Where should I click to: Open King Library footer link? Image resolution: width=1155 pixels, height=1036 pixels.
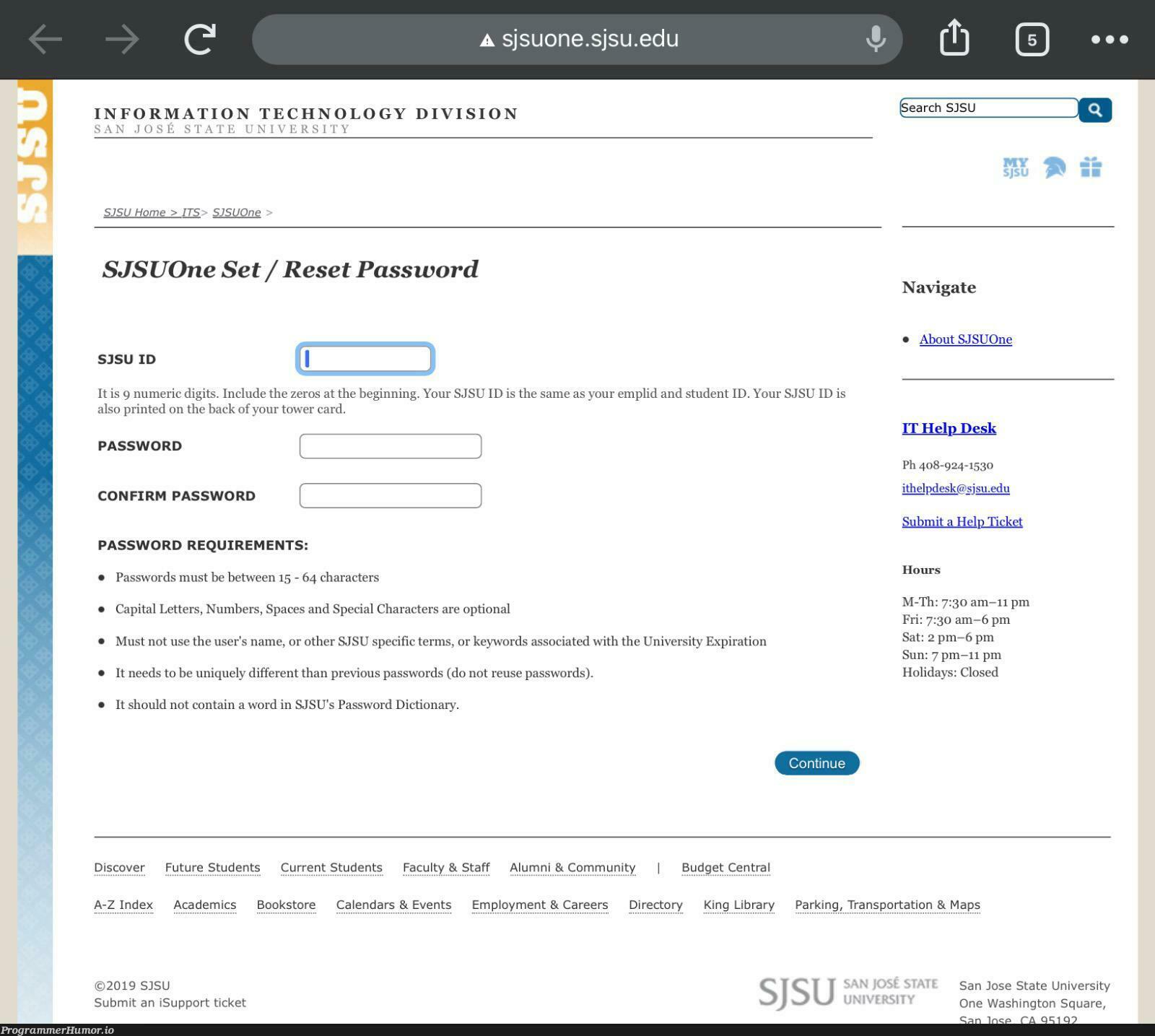(738, 905)
